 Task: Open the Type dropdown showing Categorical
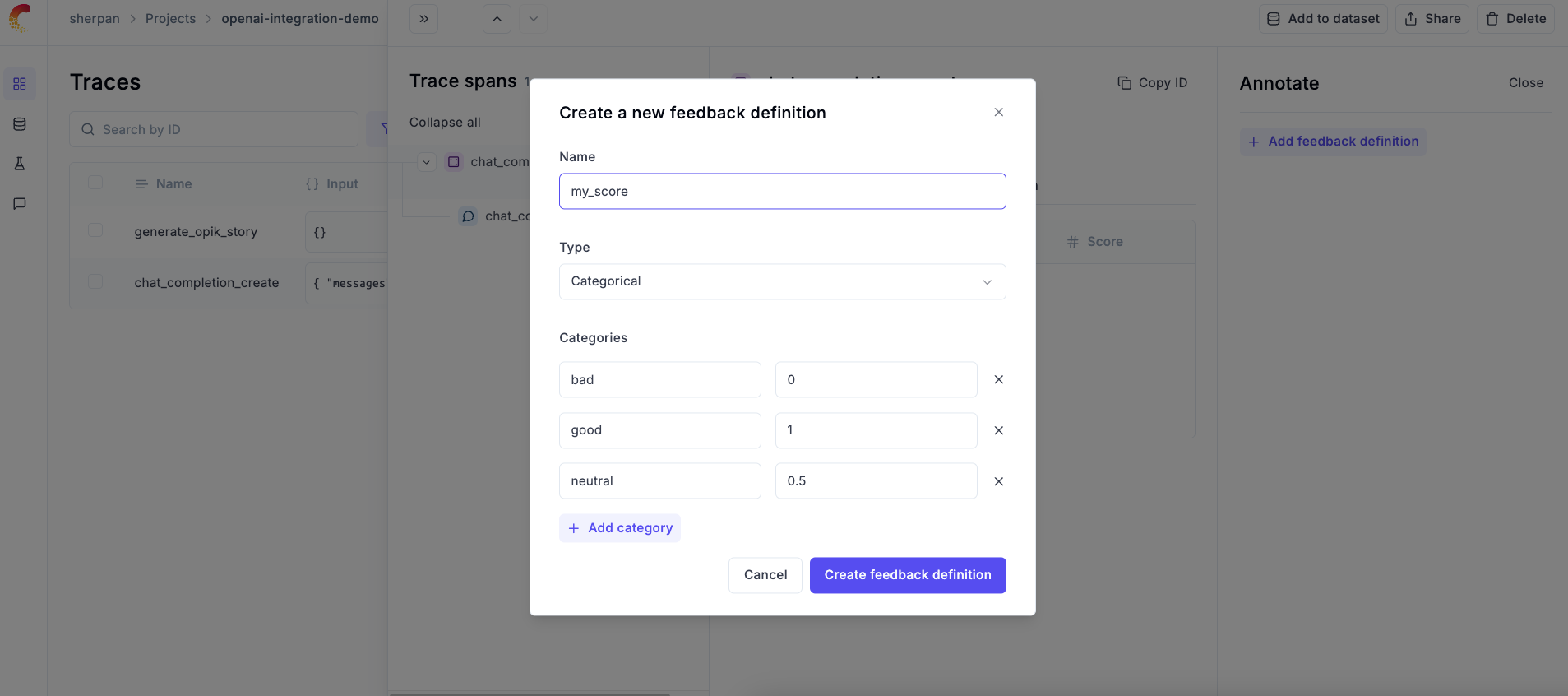coord(781,281)
